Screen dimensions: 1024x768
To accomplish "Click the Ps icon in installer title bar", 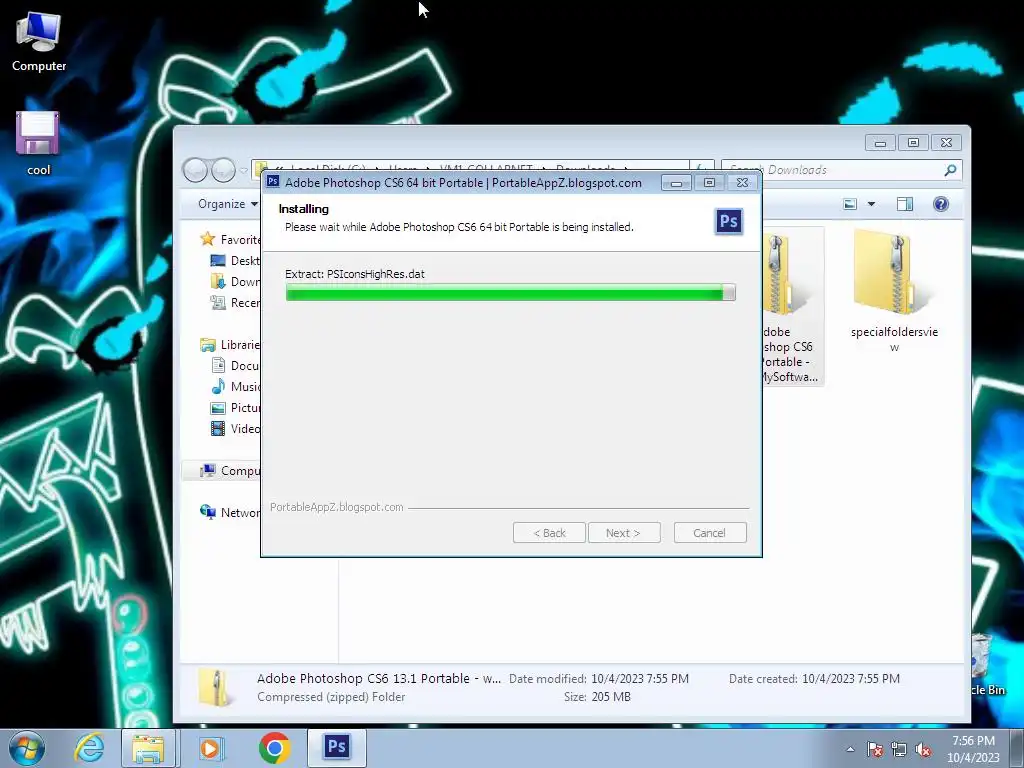I will click(x=273, y=182).
